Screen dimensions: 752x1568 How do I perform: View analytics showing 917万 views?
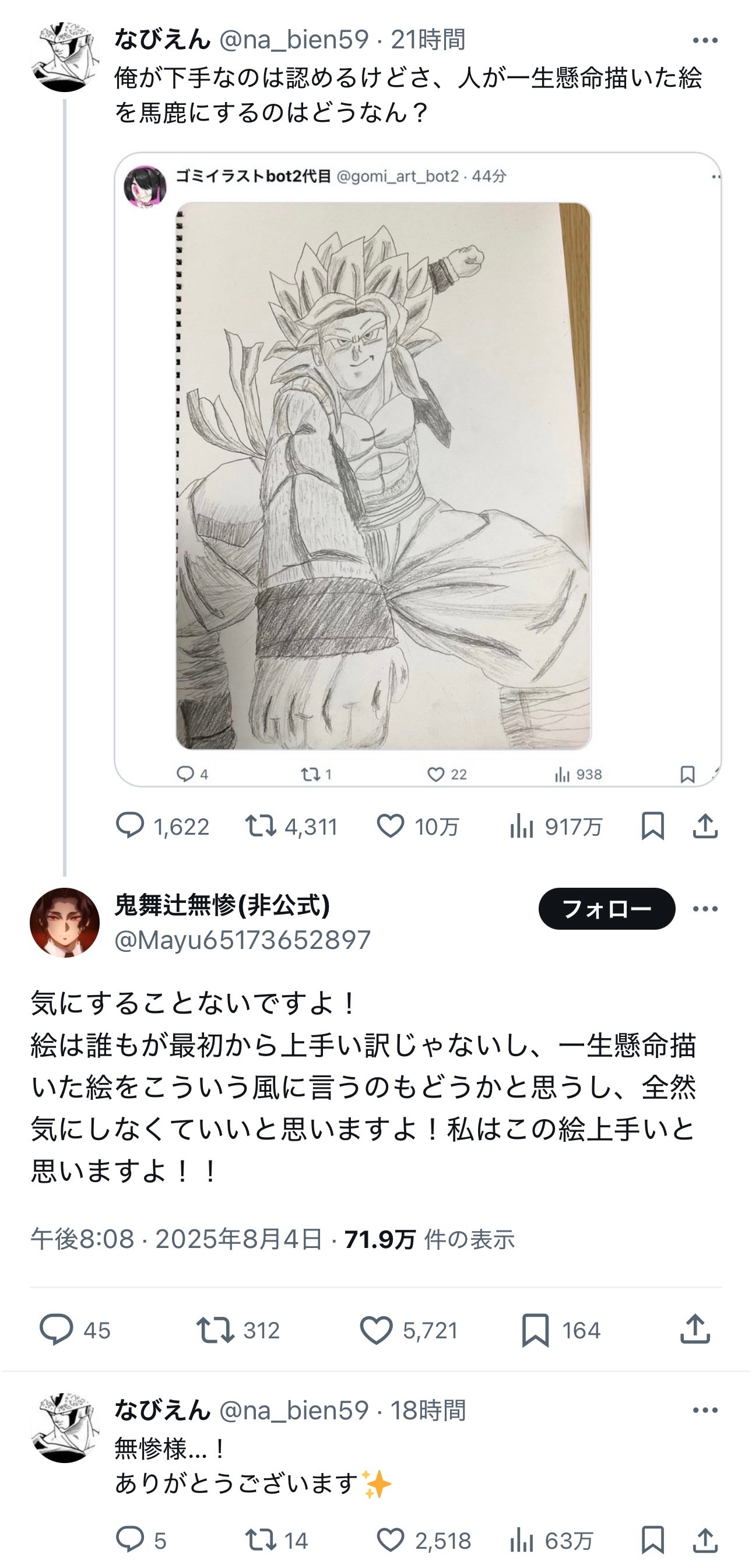[522, 826]
